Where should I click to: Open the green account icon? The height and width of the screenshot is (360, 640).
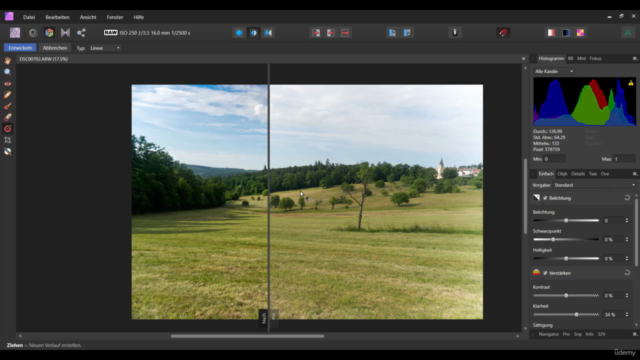(628, 33)
